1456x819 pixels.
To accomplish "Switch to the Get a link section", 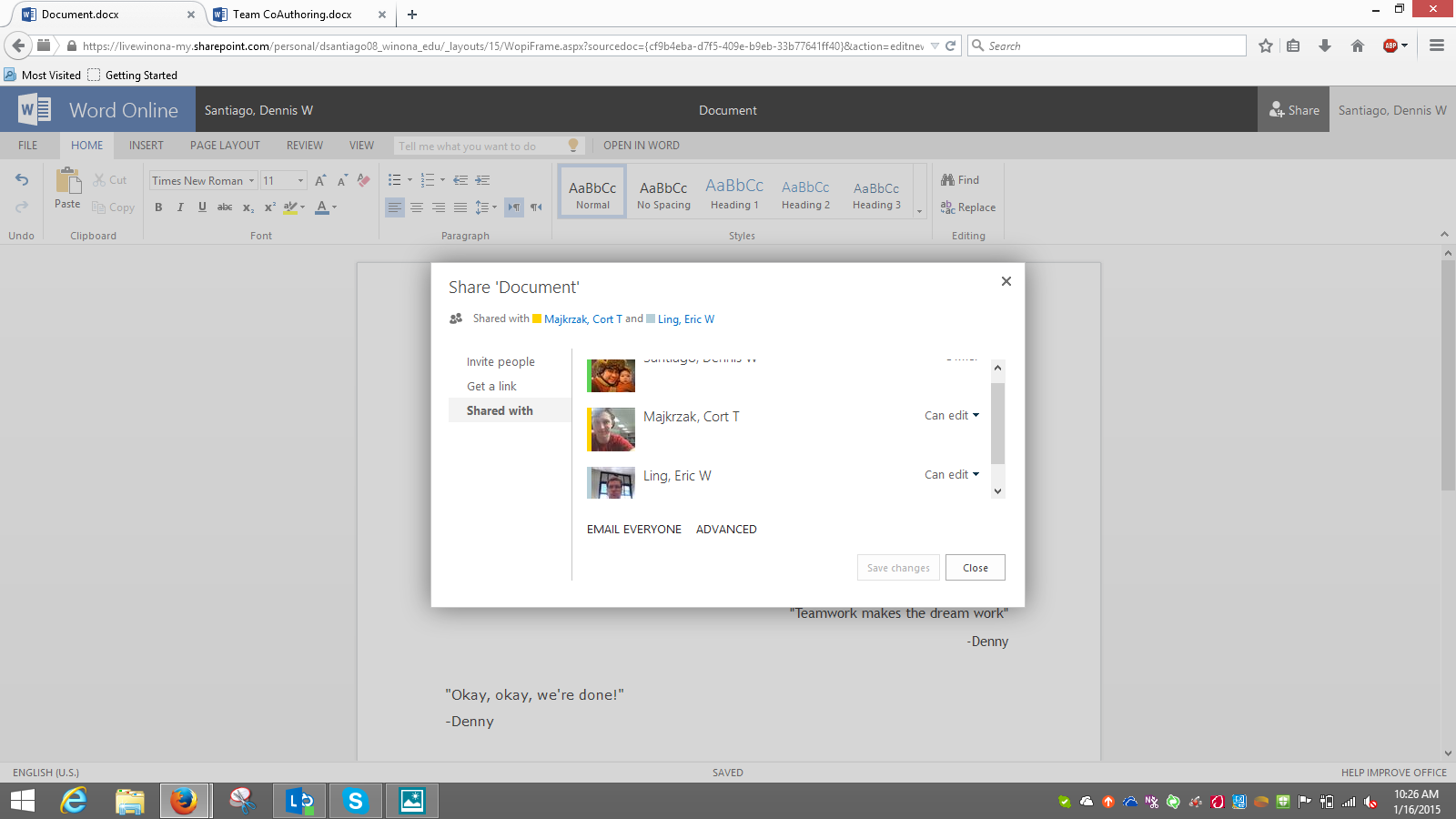I will [x=491, y=387].
